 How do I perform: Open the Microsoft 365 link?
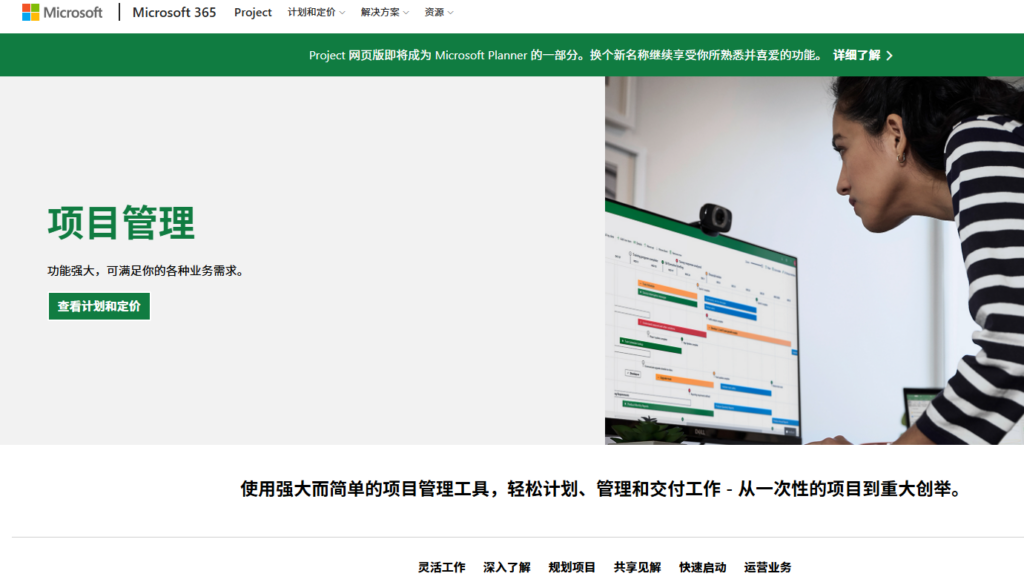[x=174, y=12]
